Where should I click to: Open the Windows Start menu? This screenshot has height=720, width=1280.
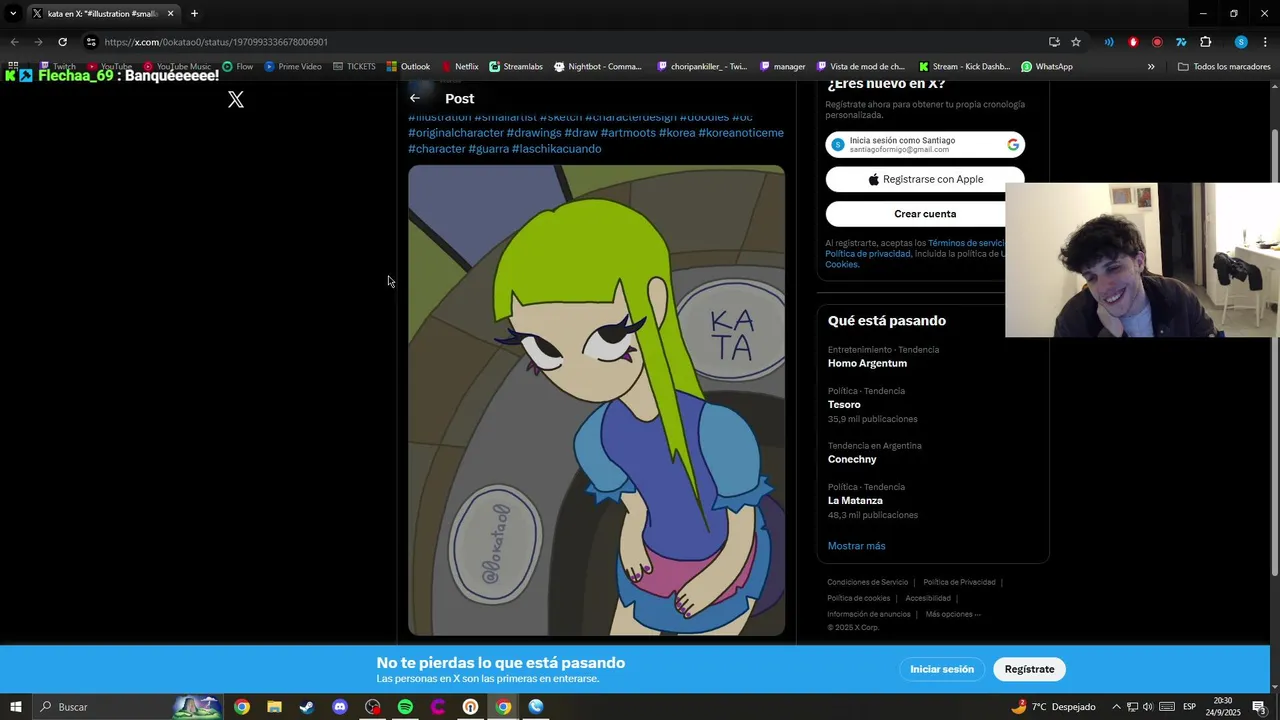click(x=16, y=707)
